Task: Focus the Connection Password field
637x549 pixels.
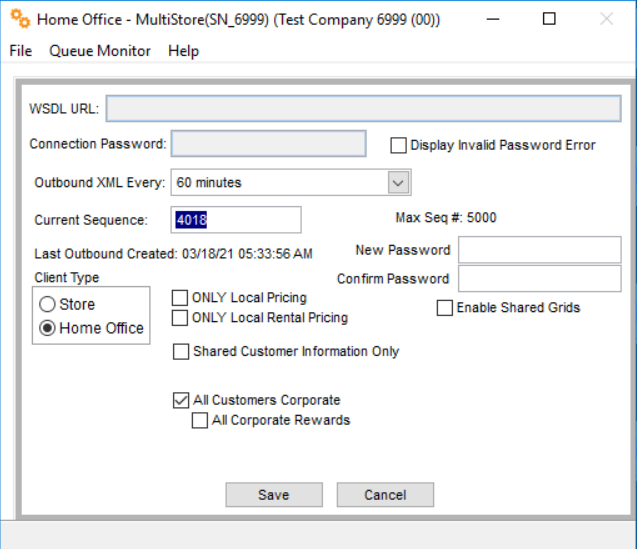Action: 269,143
